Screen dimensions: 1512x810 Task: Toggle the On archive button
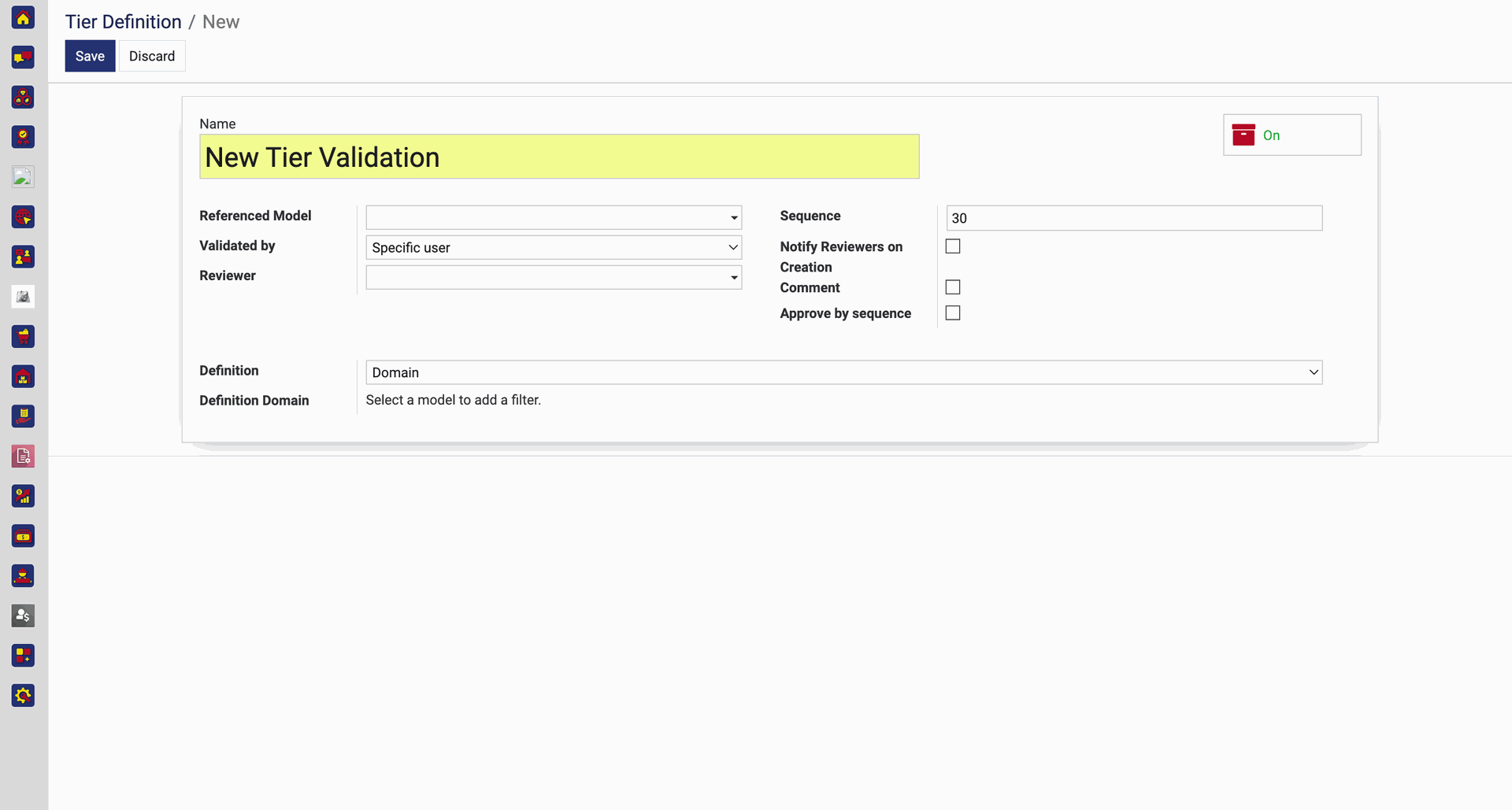pos(1291,135)
